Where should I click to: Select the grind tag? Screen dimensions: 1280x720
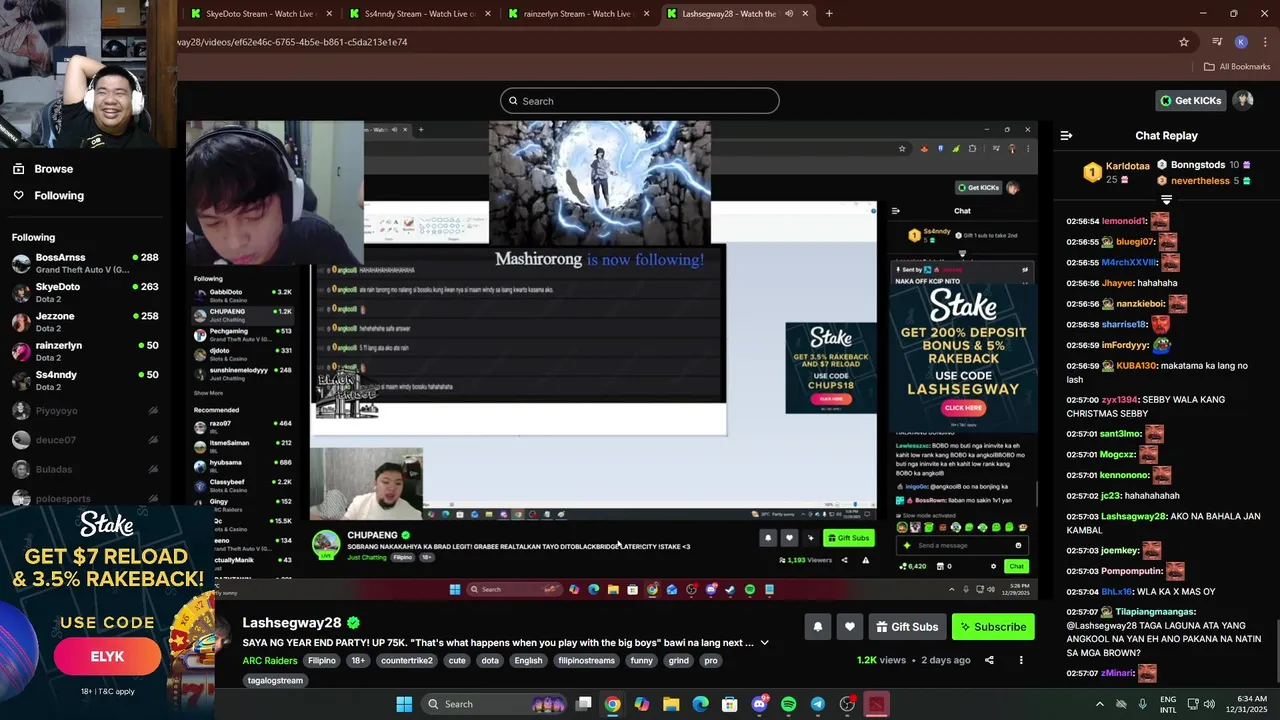point(678,661)
